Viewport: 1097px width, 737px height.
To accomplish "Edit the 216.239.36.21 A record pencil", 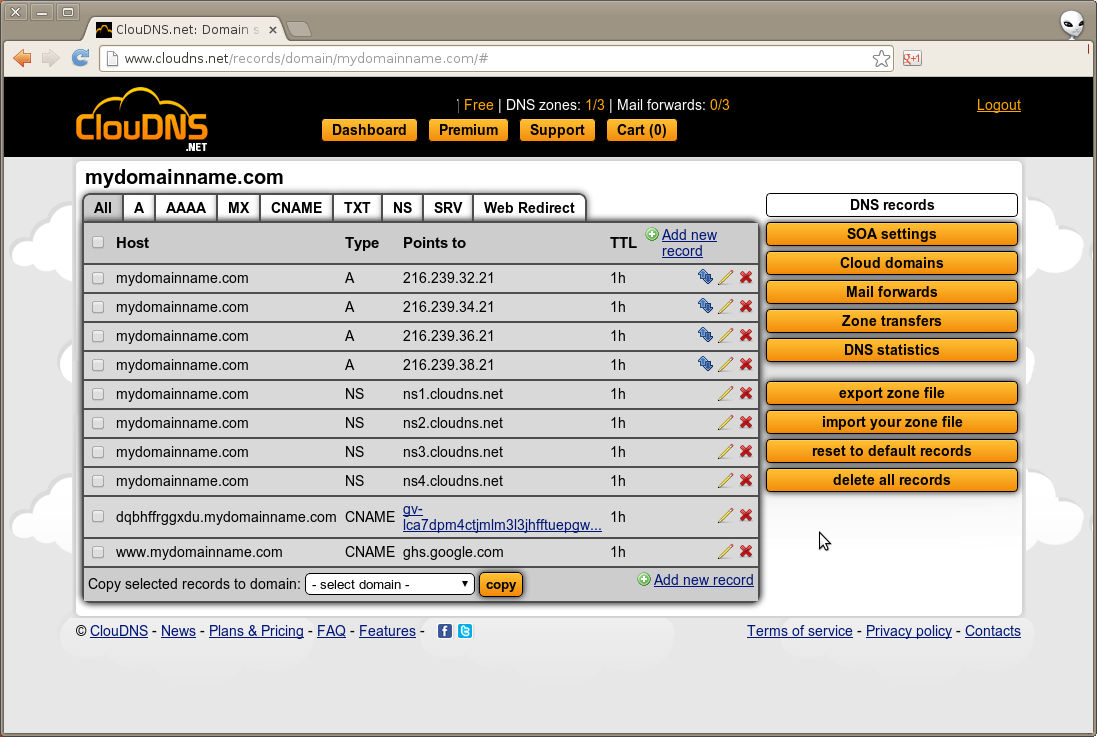I will coord(726,335).
